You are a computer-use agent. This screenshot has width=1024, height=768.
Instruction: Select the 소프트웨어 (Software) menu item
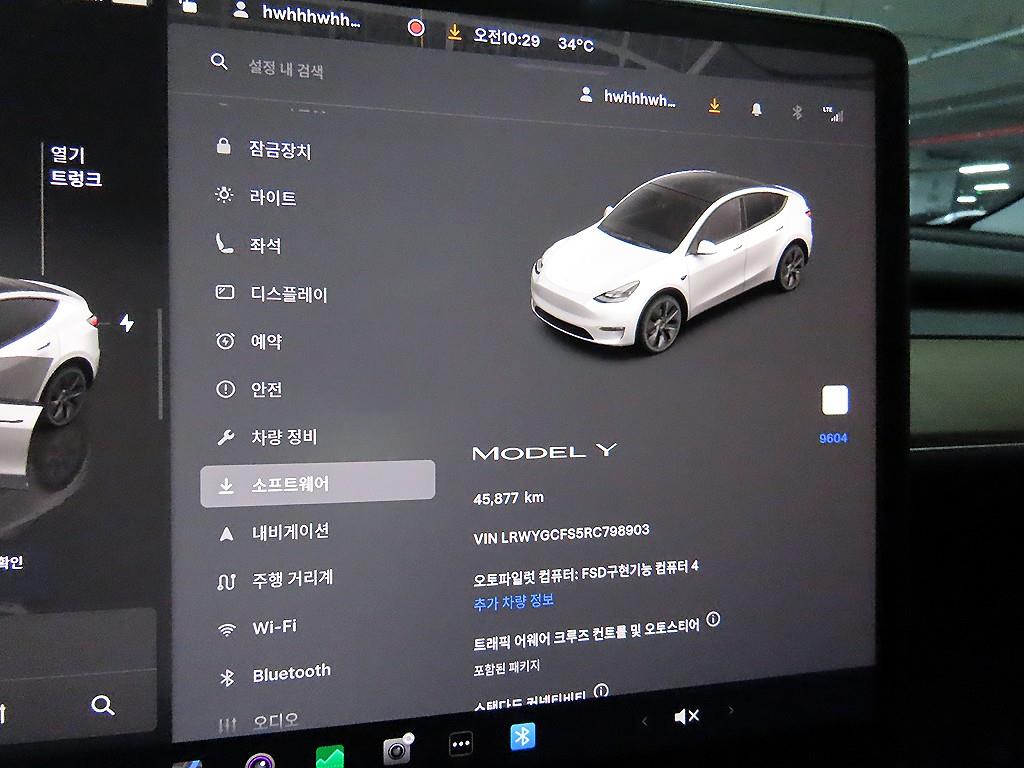click(317, 484)
